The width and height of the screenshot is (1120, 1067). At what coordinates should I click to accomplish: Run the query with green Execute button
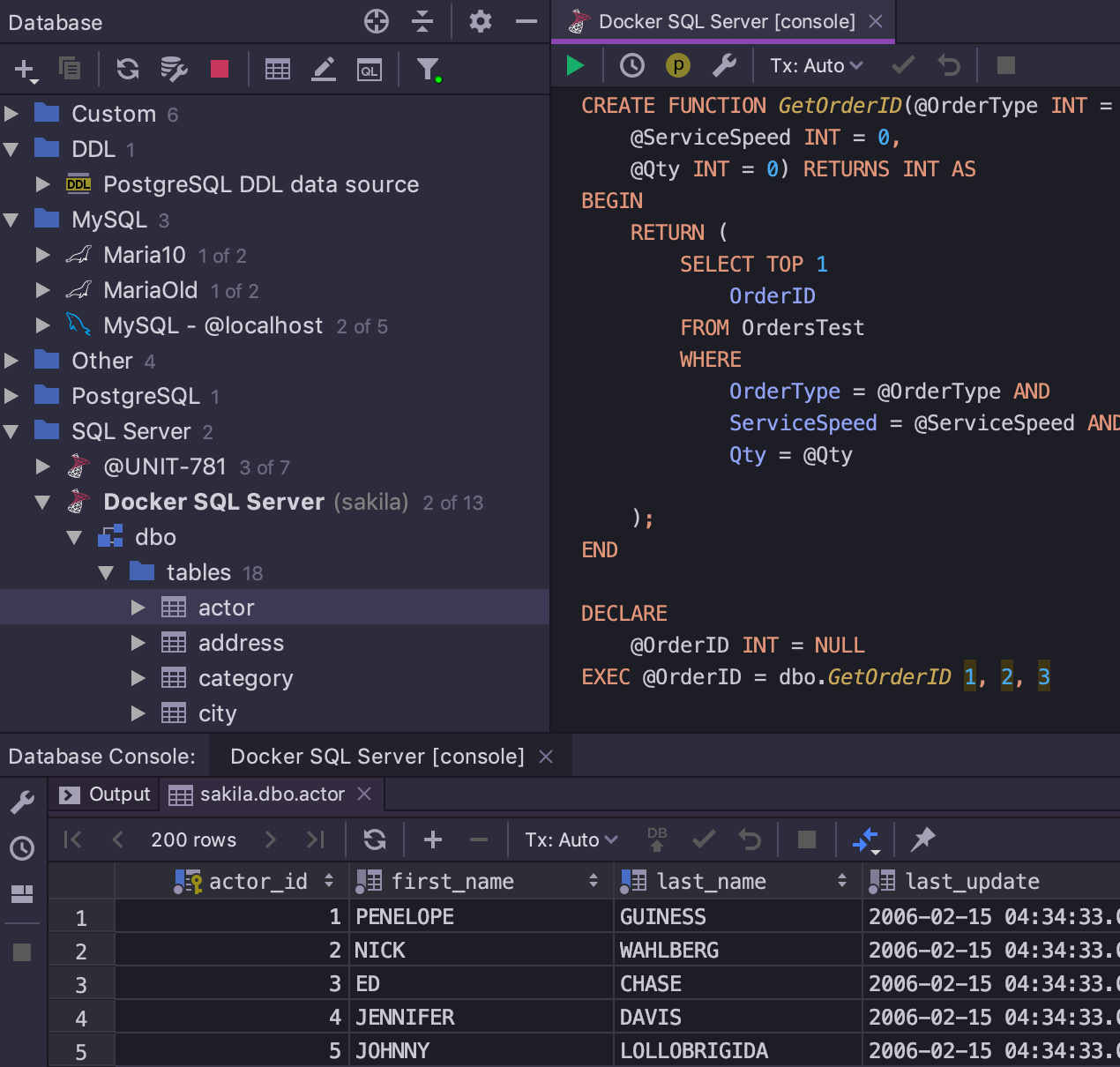pyautogui.click(x=576, y=65)
